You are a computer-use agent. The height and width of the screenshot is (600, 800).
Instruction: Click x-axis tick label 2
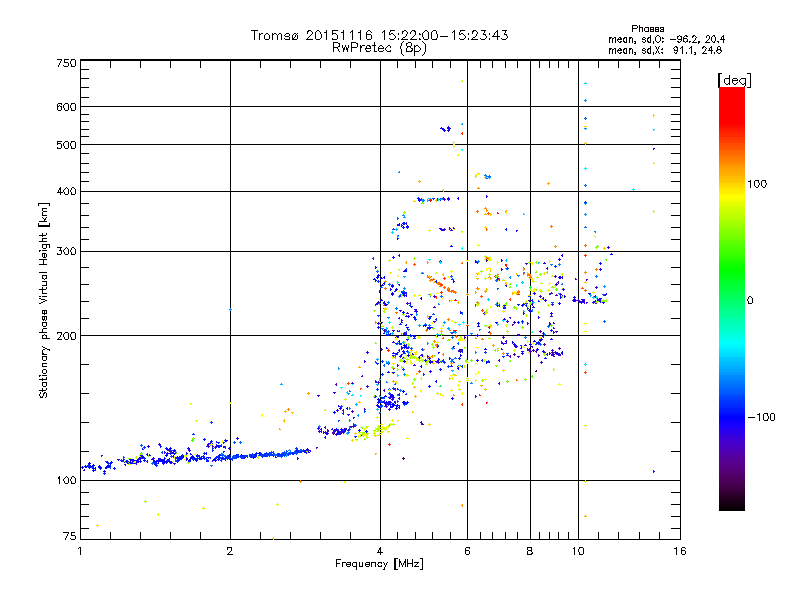[230, 551]
